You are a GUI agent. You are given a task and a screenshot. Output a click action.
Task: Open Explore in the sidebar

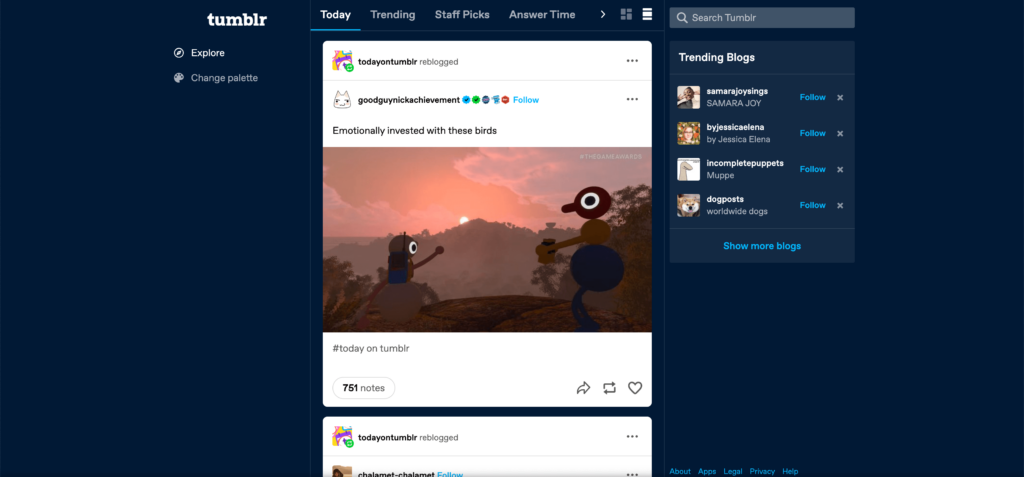(x=208, y=53)
